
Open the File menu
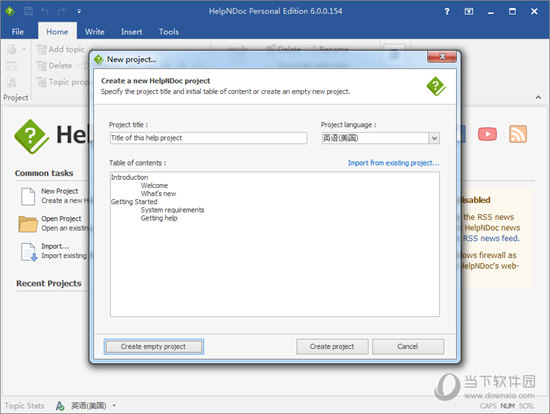[x=18, y=32]
